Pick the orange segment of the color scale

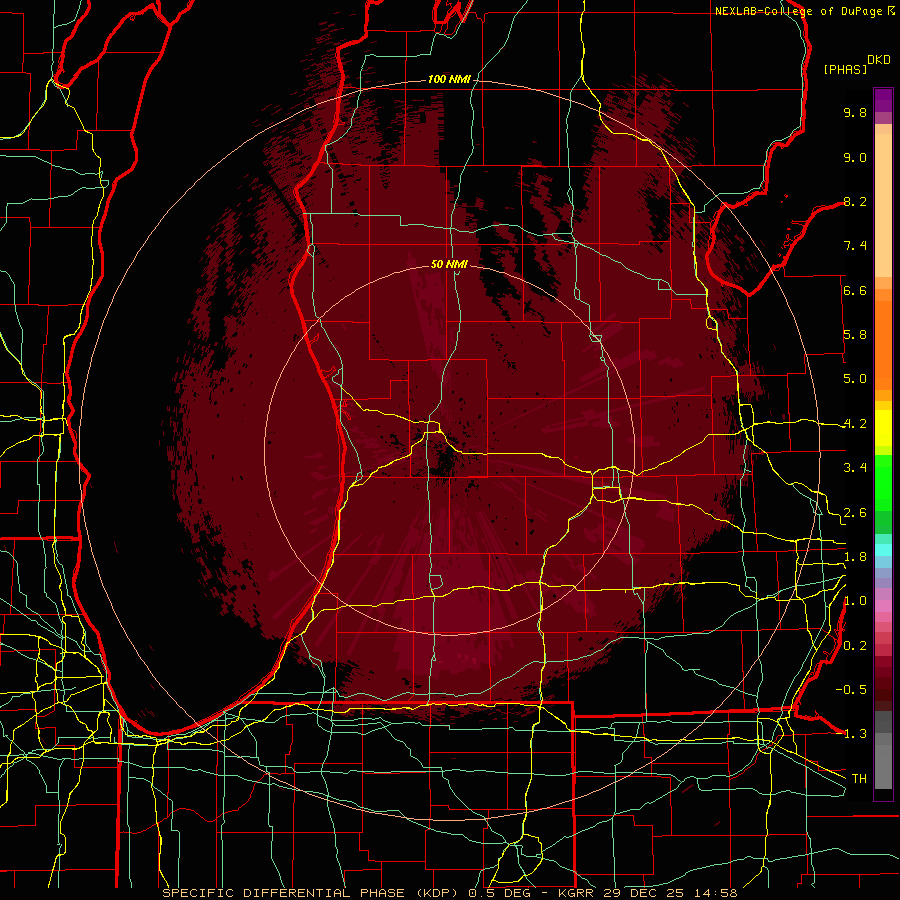coord(883,344)
